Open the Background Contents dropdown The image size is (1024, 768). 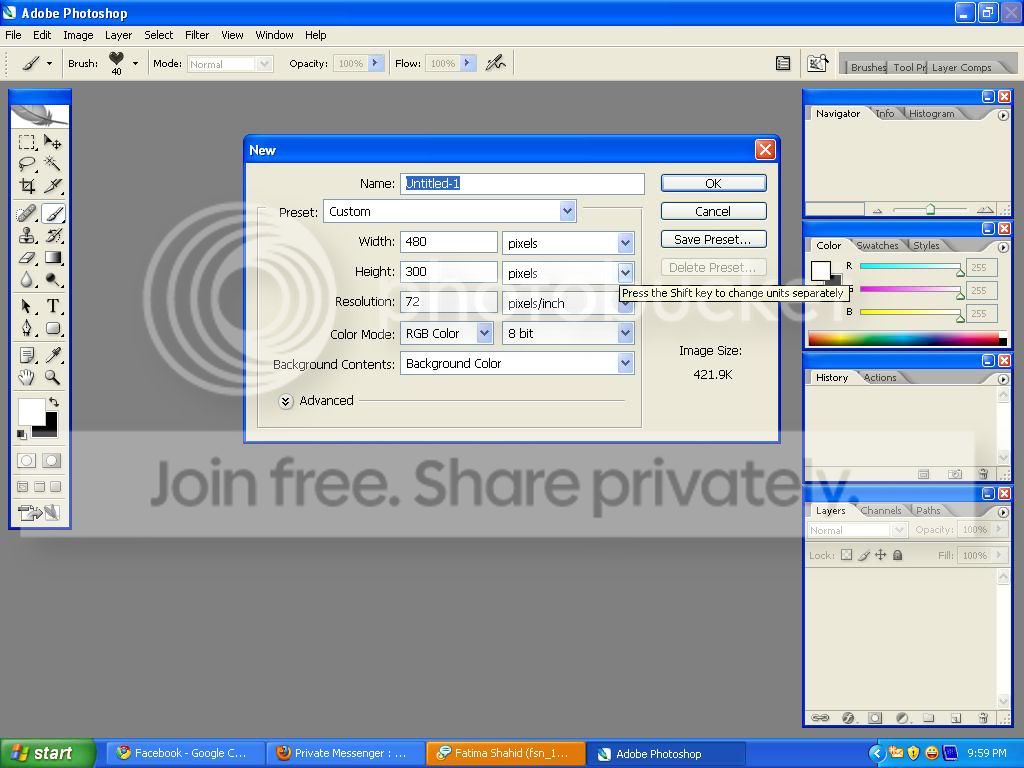pyautogui.click(x=625, y=364)
